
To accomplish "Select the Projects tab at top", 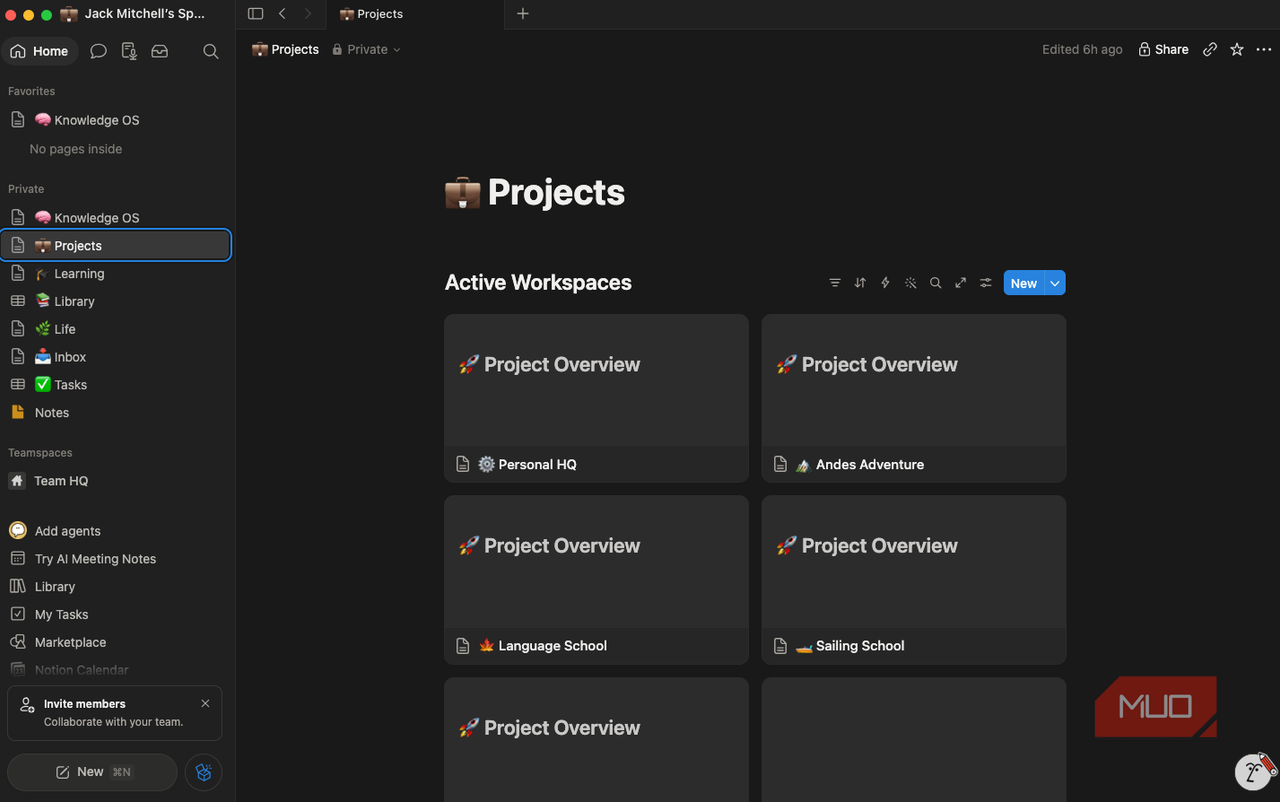I will 371,14.
